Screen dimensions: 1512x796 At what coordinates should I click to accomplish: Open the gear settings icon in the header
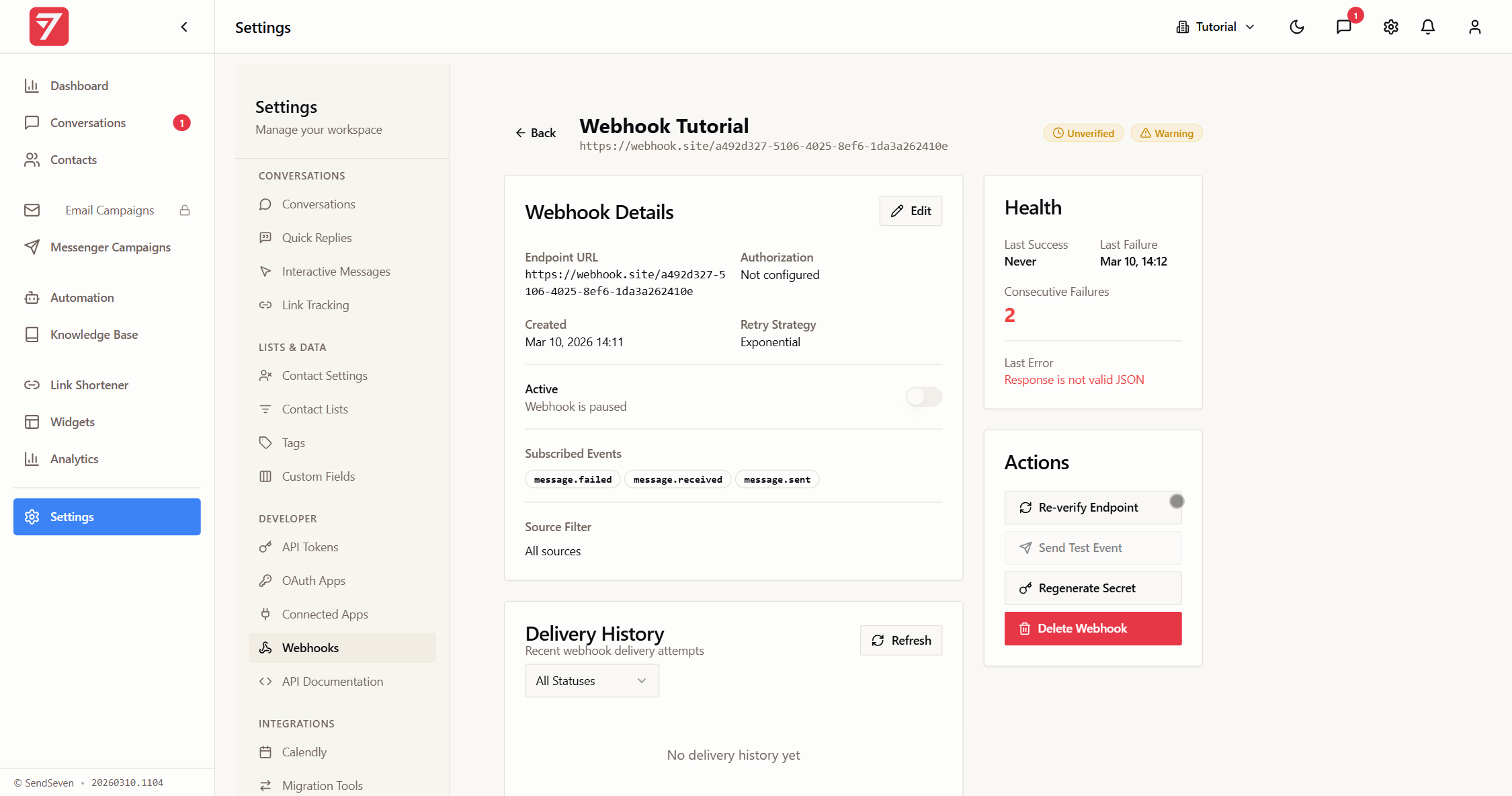(1391, 27)
